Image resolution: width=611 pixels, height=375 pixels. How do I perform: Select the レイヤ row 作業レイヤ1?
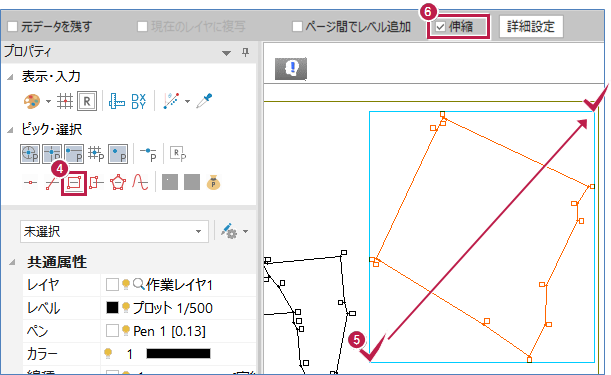(139, 285)
